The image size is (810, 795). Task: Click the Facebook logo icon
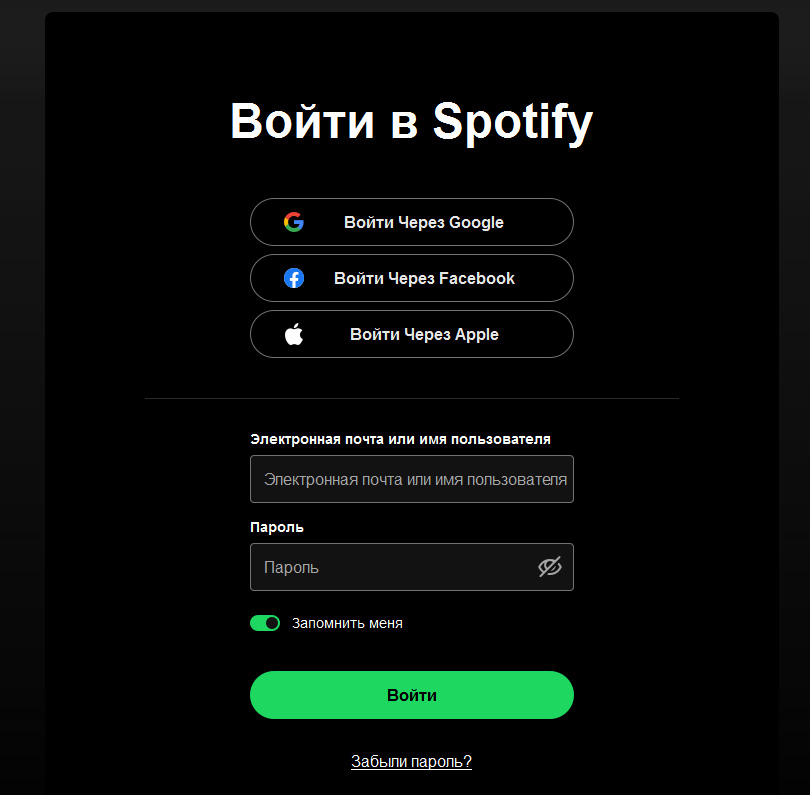pos(293,278)
